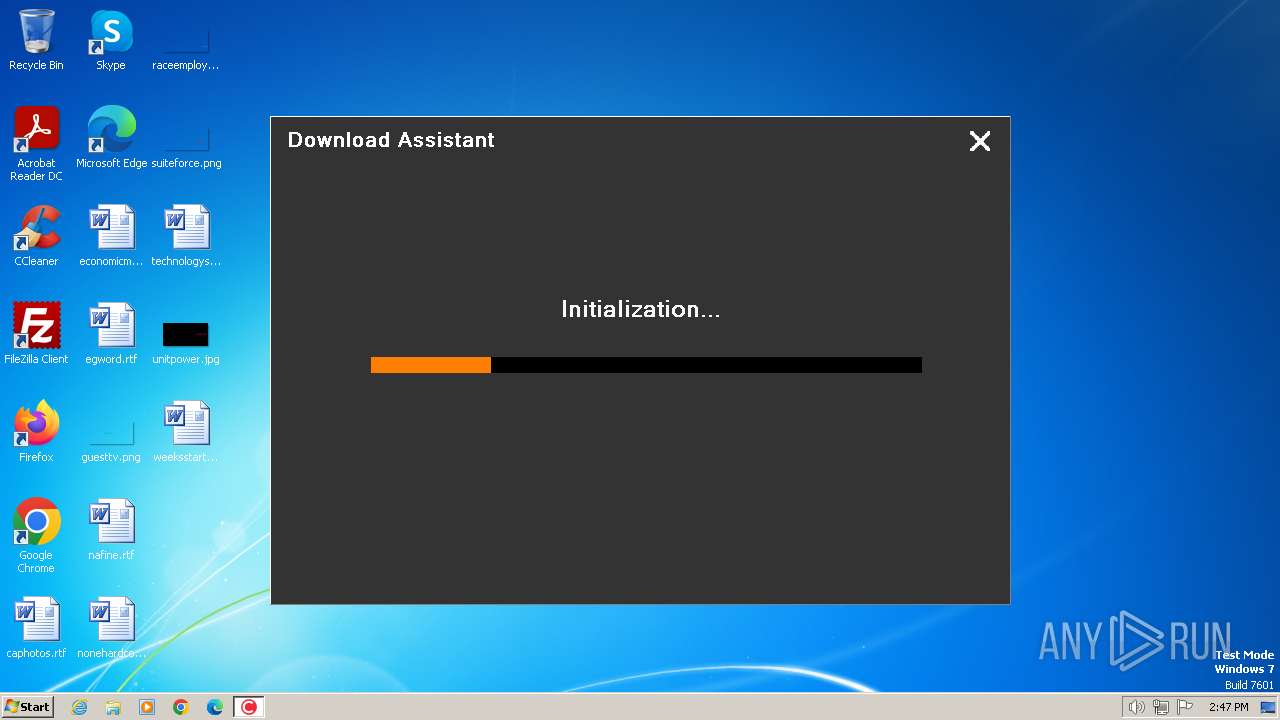Open Windows Media Player taskbar icon
Screen dimensions: 1280x720
[147, 707]
